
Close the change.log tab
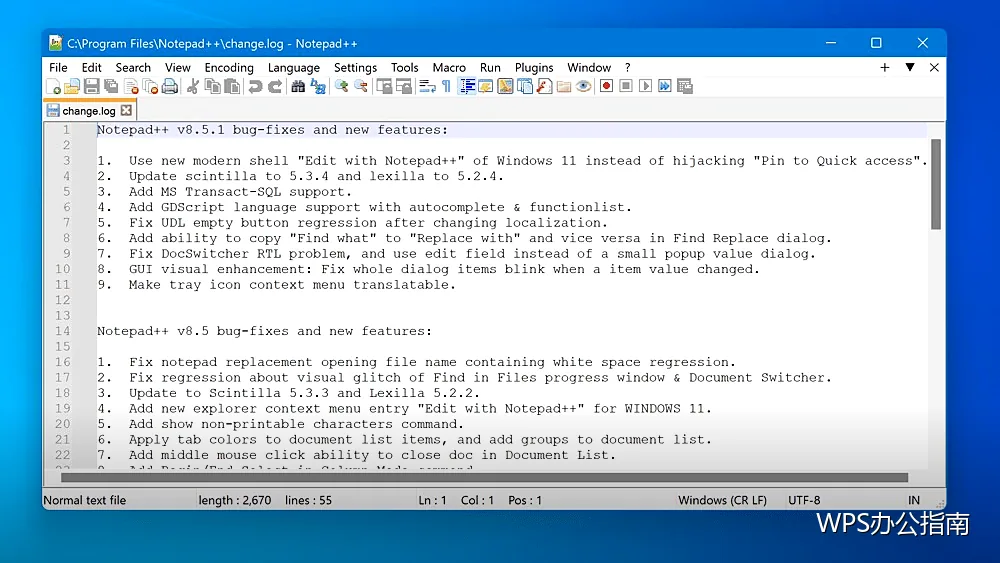coord(126,110)
